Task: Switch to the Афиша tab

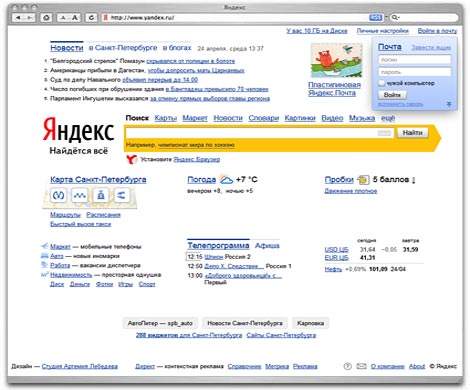Action: coord(267,246)
